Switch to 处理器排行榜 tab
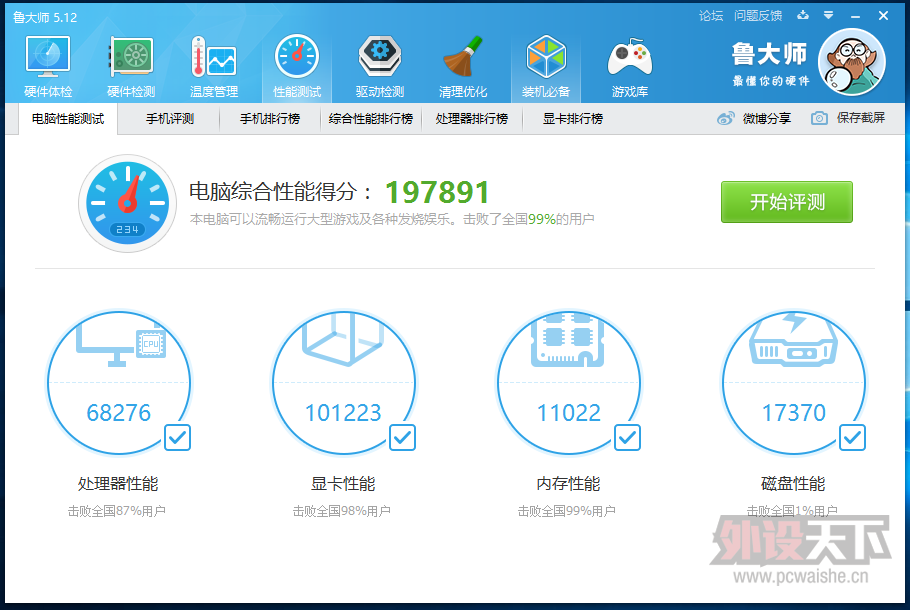 (x=472, y=119)
